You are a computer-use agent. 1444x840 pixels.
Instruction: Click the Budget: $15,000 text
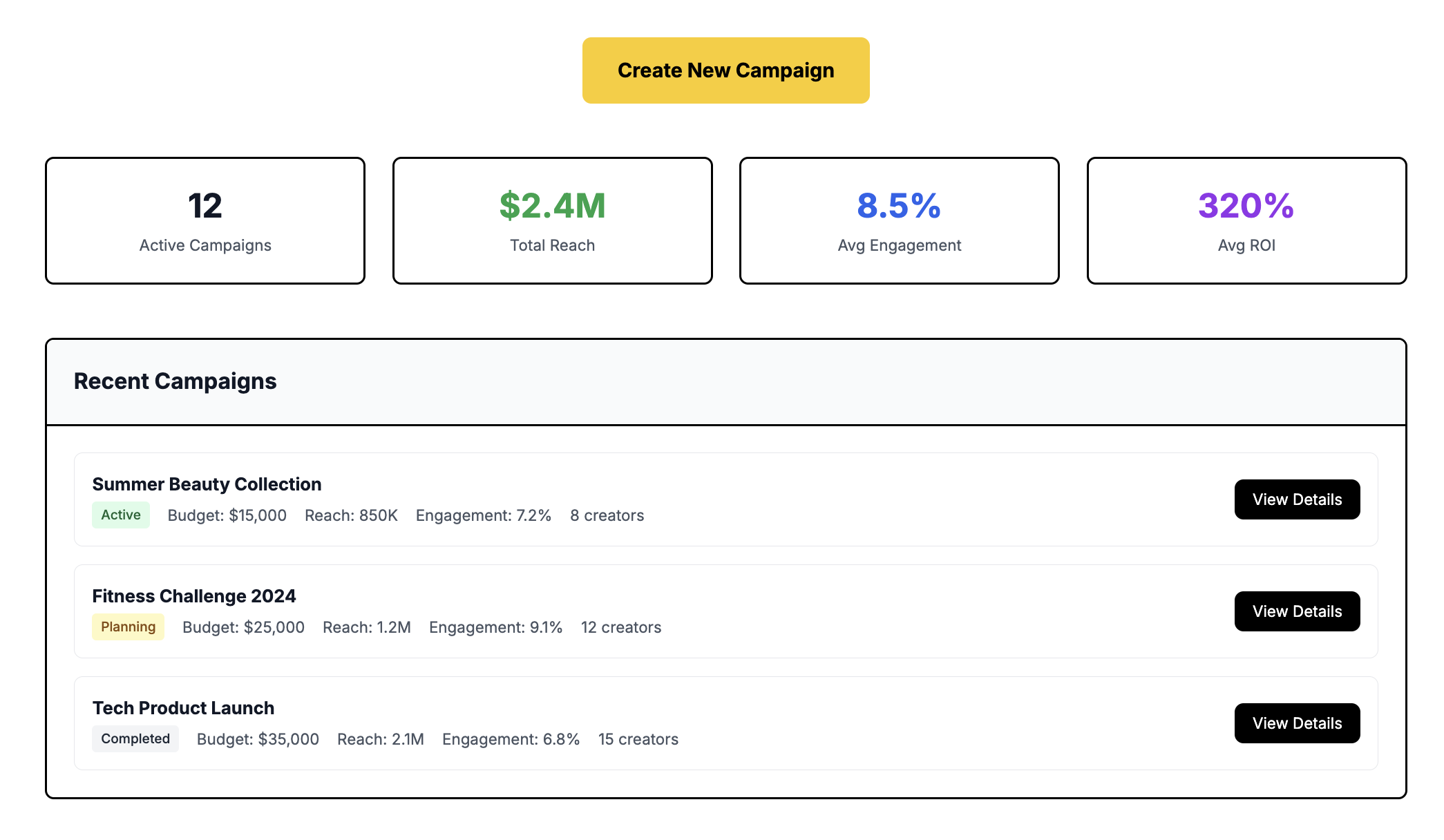pos(227,516)
